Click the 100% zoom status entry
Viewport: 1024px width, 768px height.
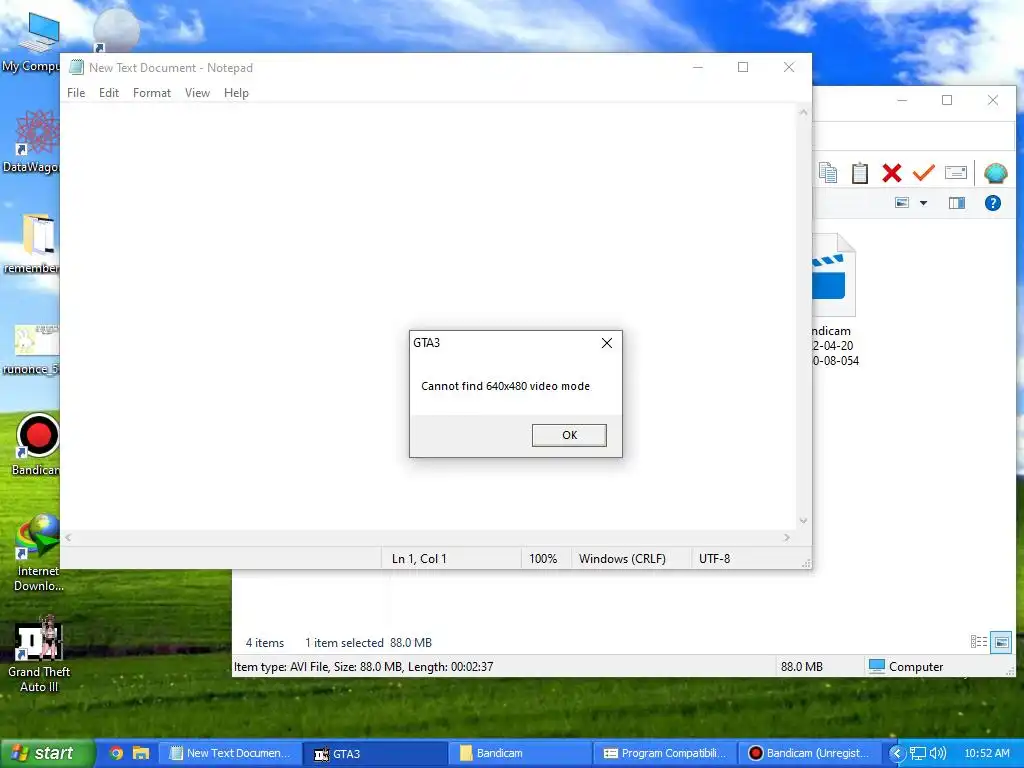click(x=543, y=559)
